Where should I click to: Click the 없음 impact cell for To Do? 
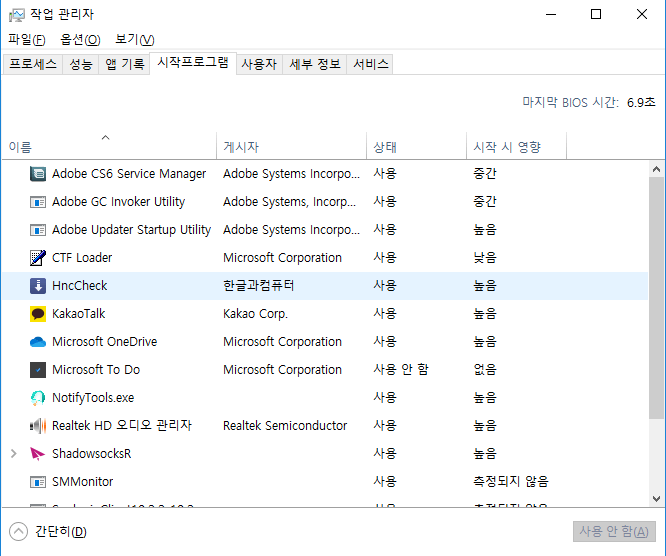(x=485, y=370)
